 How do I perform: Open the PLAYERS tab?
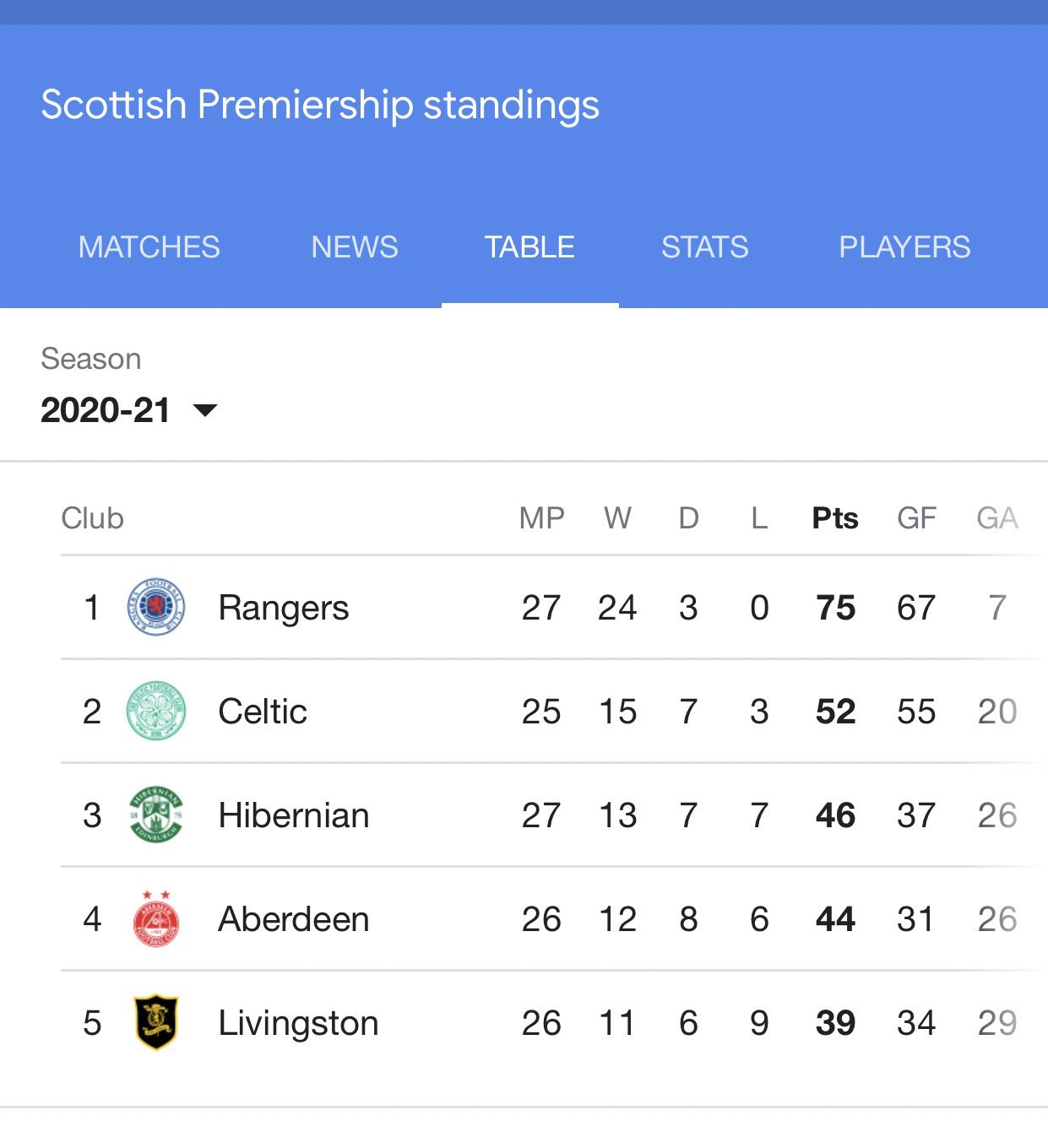(x=904, y=247)
